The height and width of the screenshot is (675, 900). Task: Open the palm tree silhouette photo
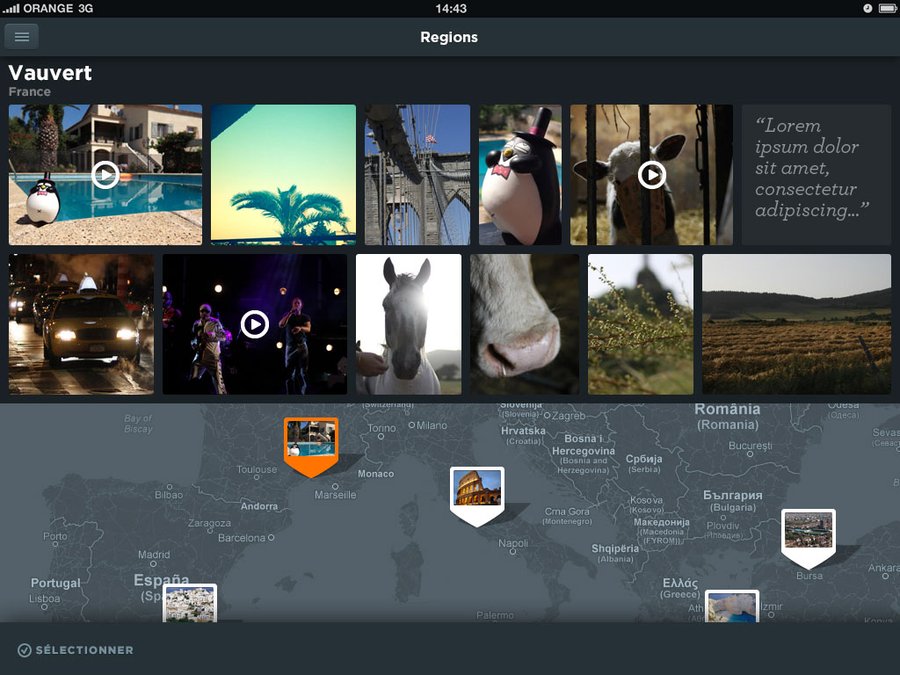pyautogui.click(x=283, y=175)
